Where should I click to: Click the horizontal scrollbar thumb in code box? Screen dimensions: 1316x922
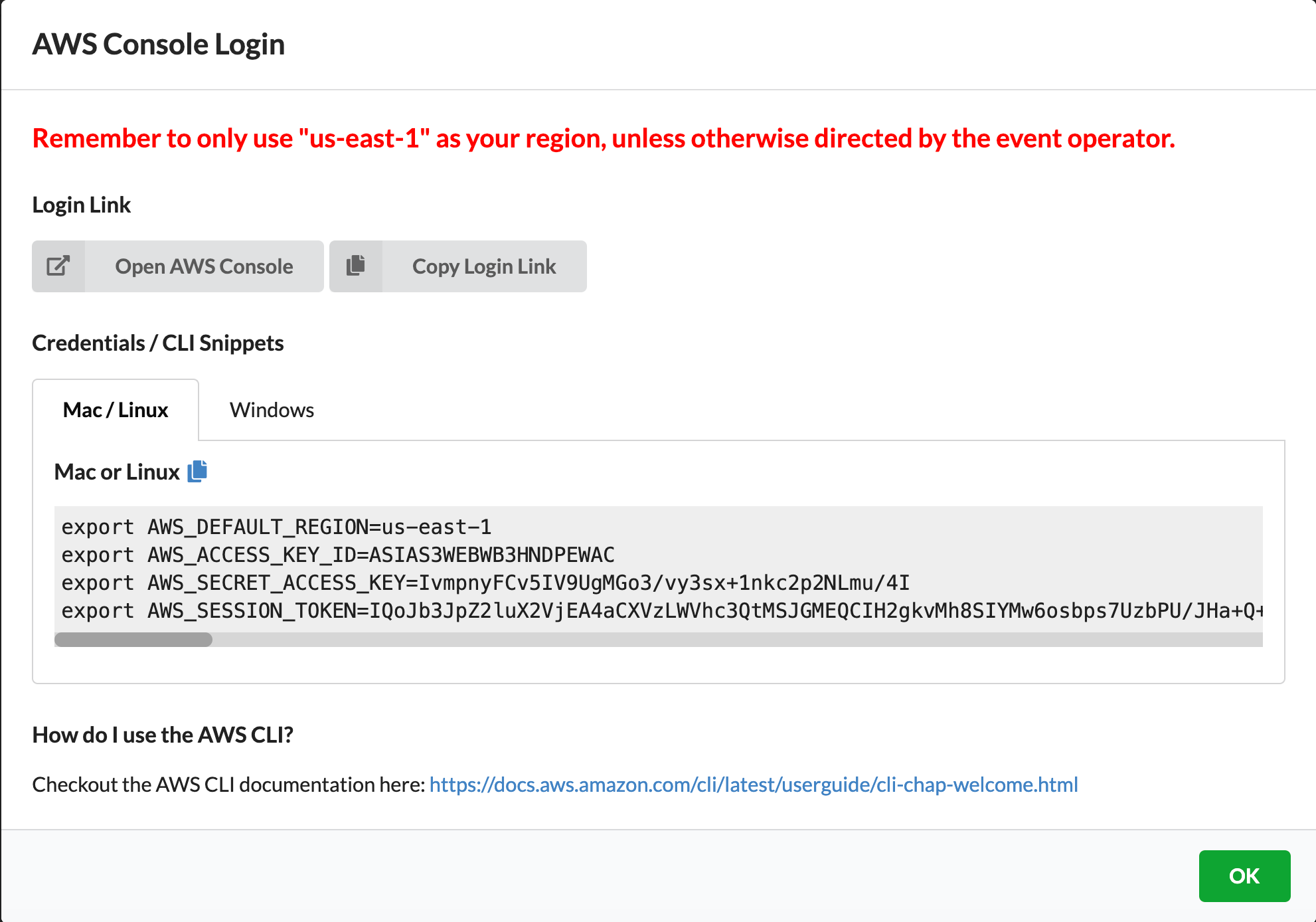[x=133, y=640]
